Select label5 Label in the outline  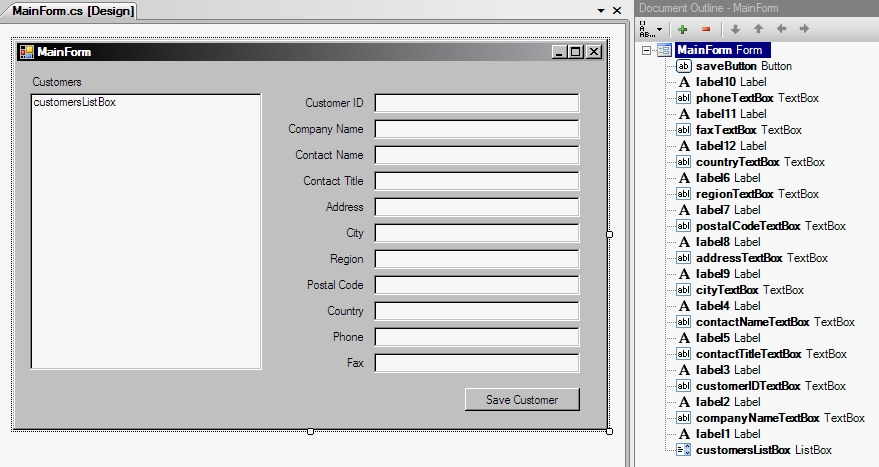[728, 337]
